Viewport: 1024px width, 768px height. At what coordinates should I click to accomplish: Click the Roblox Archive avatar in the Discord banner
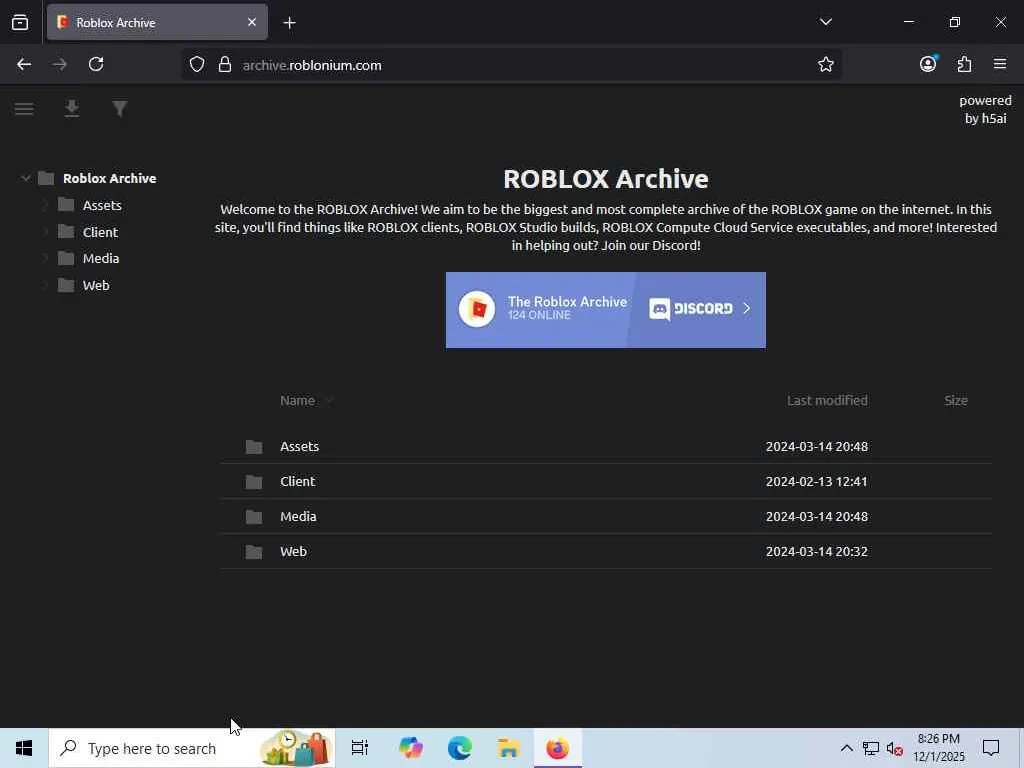(477, 309)
